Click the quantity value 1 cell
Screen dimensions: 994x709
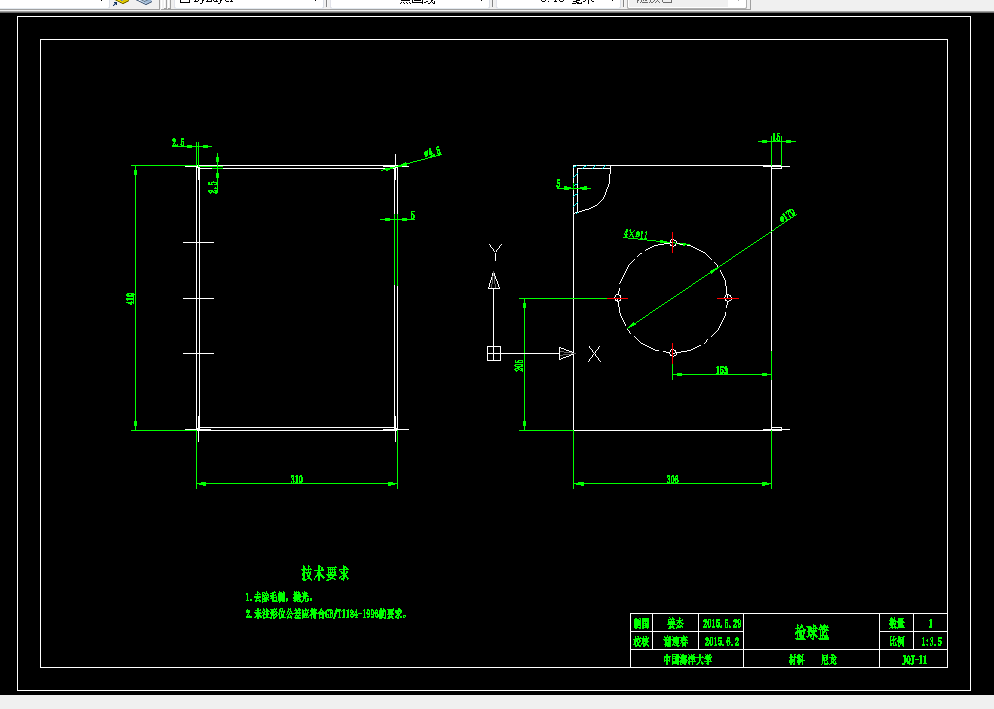coord(931,623)
